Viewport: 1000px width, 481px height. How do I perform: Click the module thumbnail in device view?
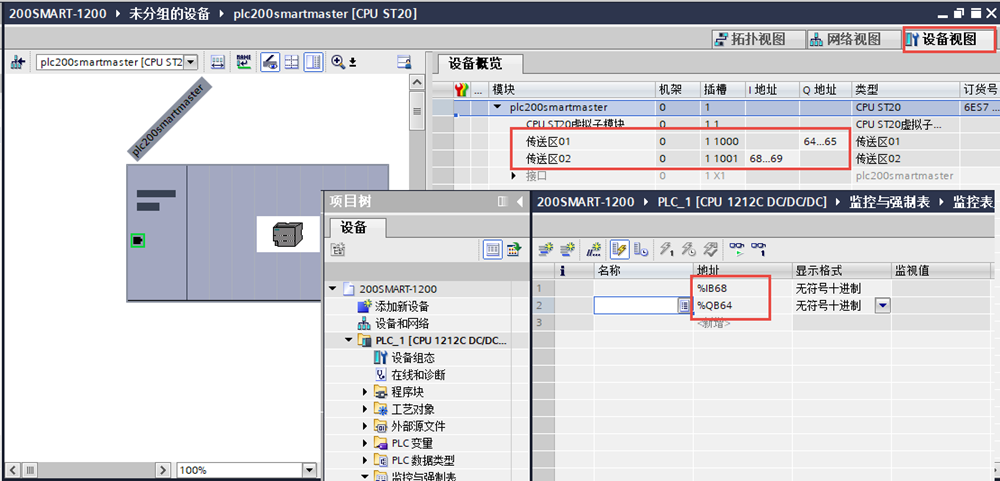(288, 234)
